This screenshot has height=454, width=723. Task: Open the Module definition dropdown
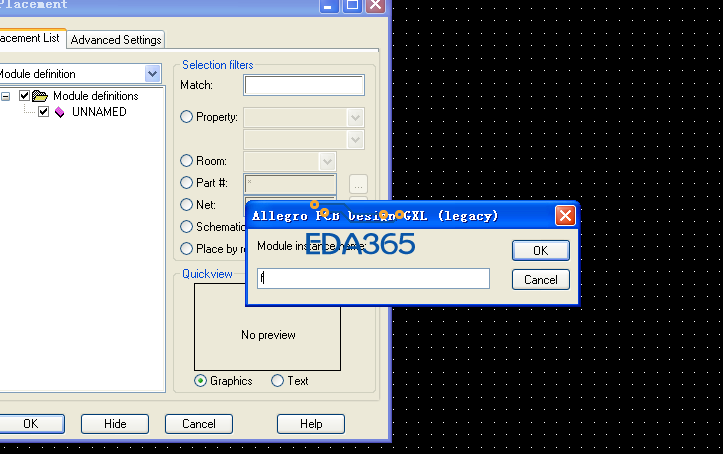(152, 74)
